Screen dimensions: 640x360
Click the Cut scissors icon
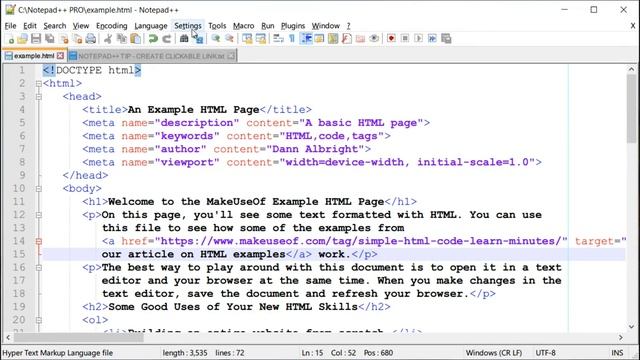tap(108, 39)
